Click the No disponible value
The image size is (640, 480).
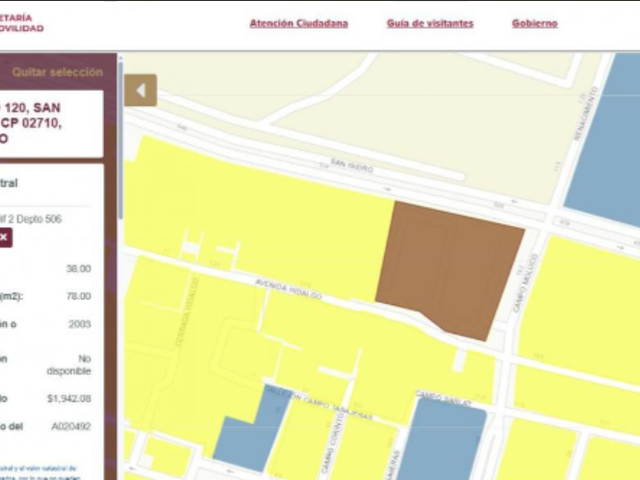[69, 365]
